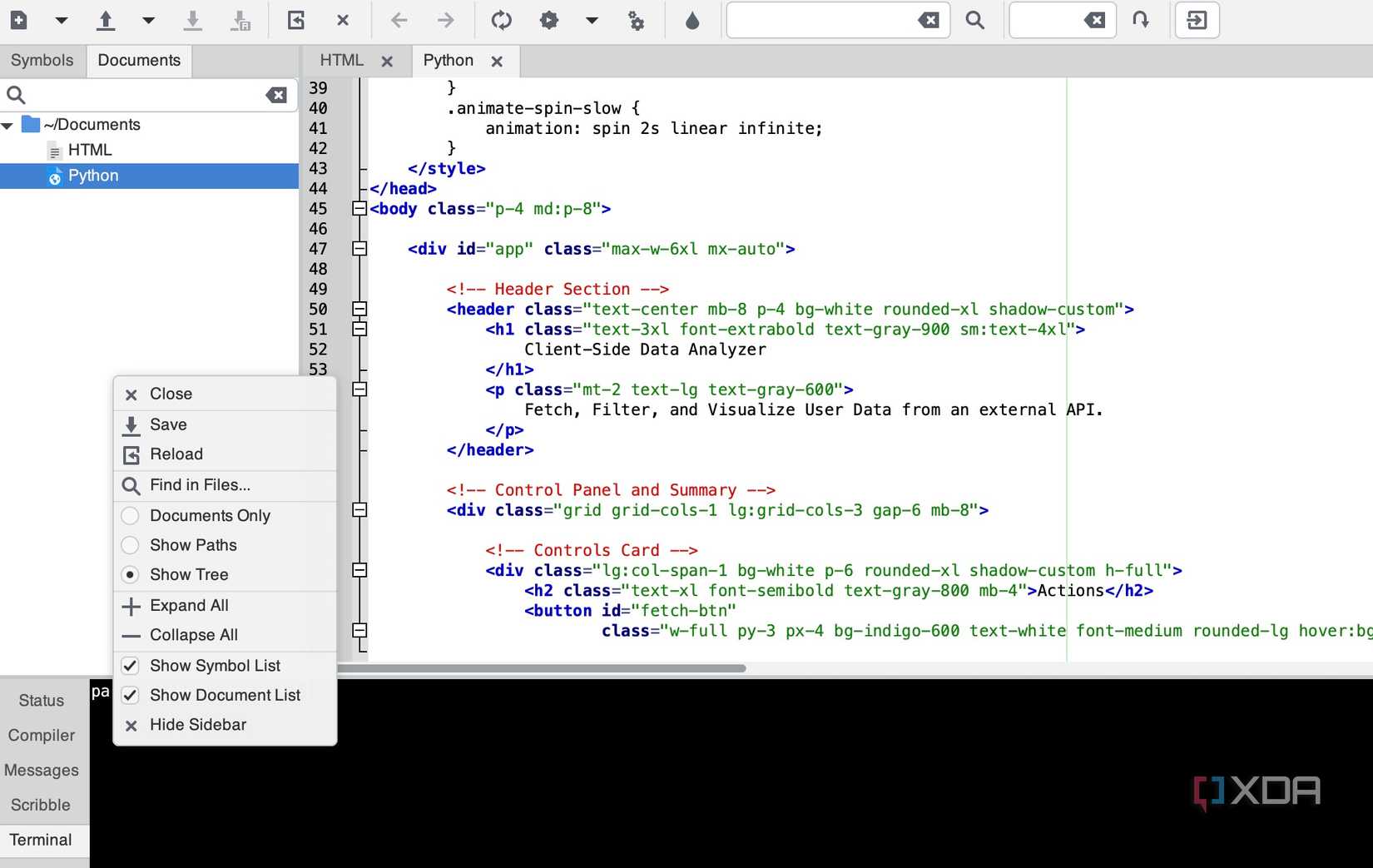
Task: Run the search with the magnifier icon
Action: [x=974, y=20]
